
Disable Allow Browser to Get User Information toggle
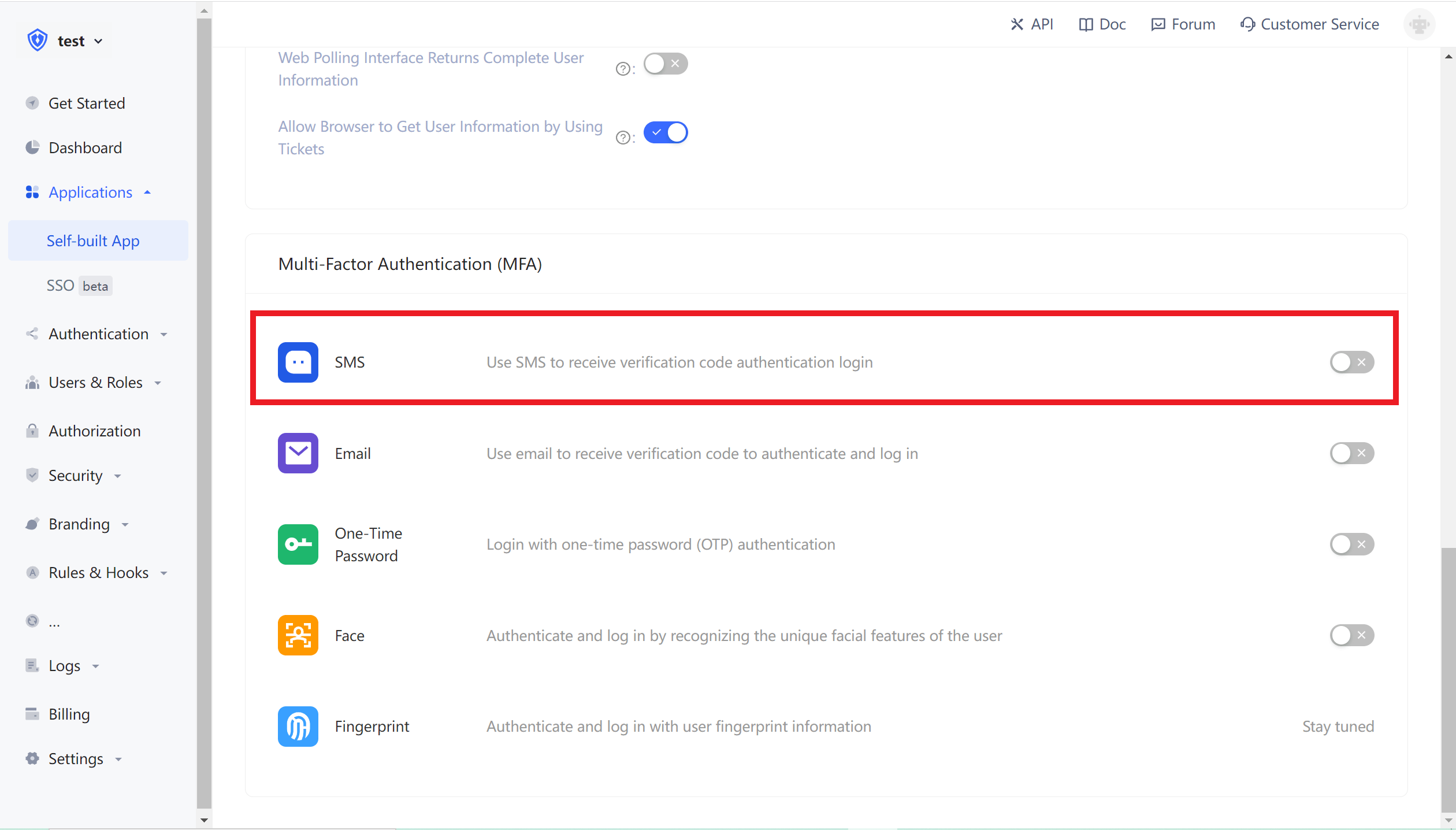pyautogui.click(x=666, y=132)
